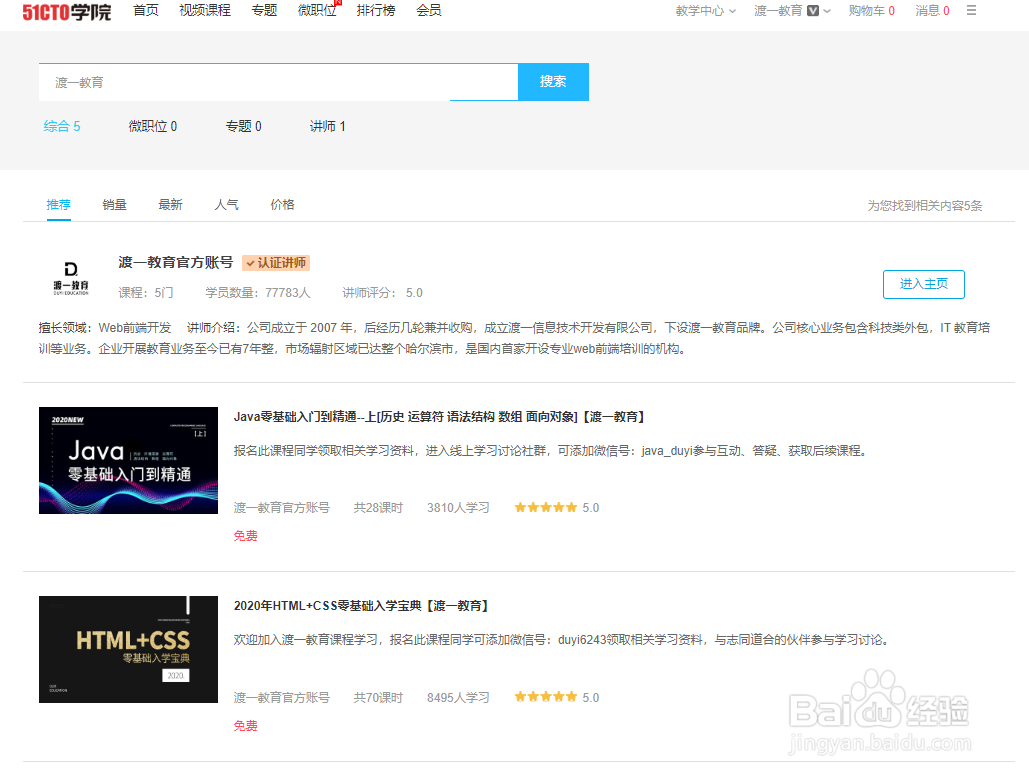This screenshot has width=1029, height=779.
Task: Click 共28课时 text
Action: 378,507
